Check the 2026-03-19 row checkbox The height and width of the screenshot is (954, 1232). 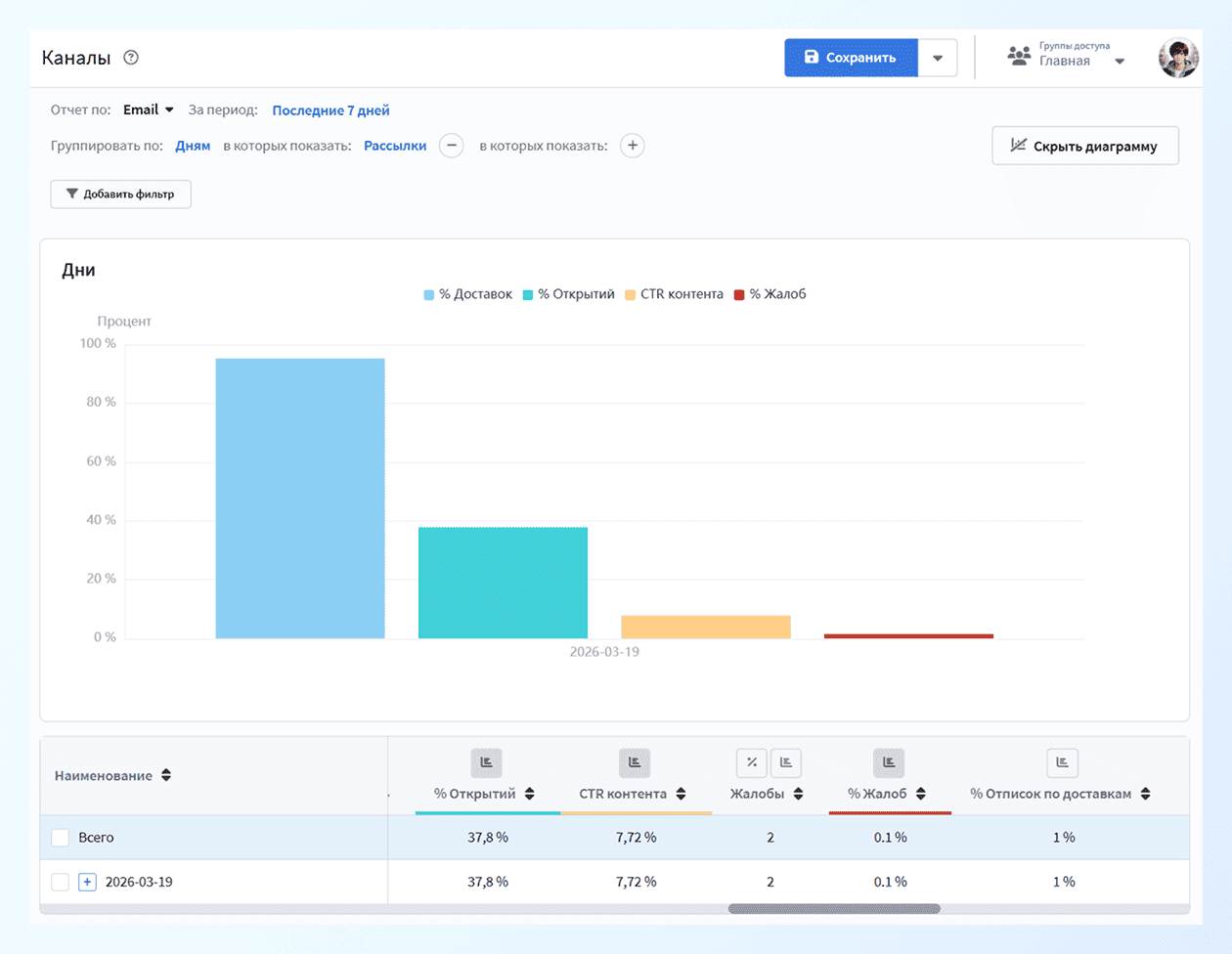click(61, 882)
